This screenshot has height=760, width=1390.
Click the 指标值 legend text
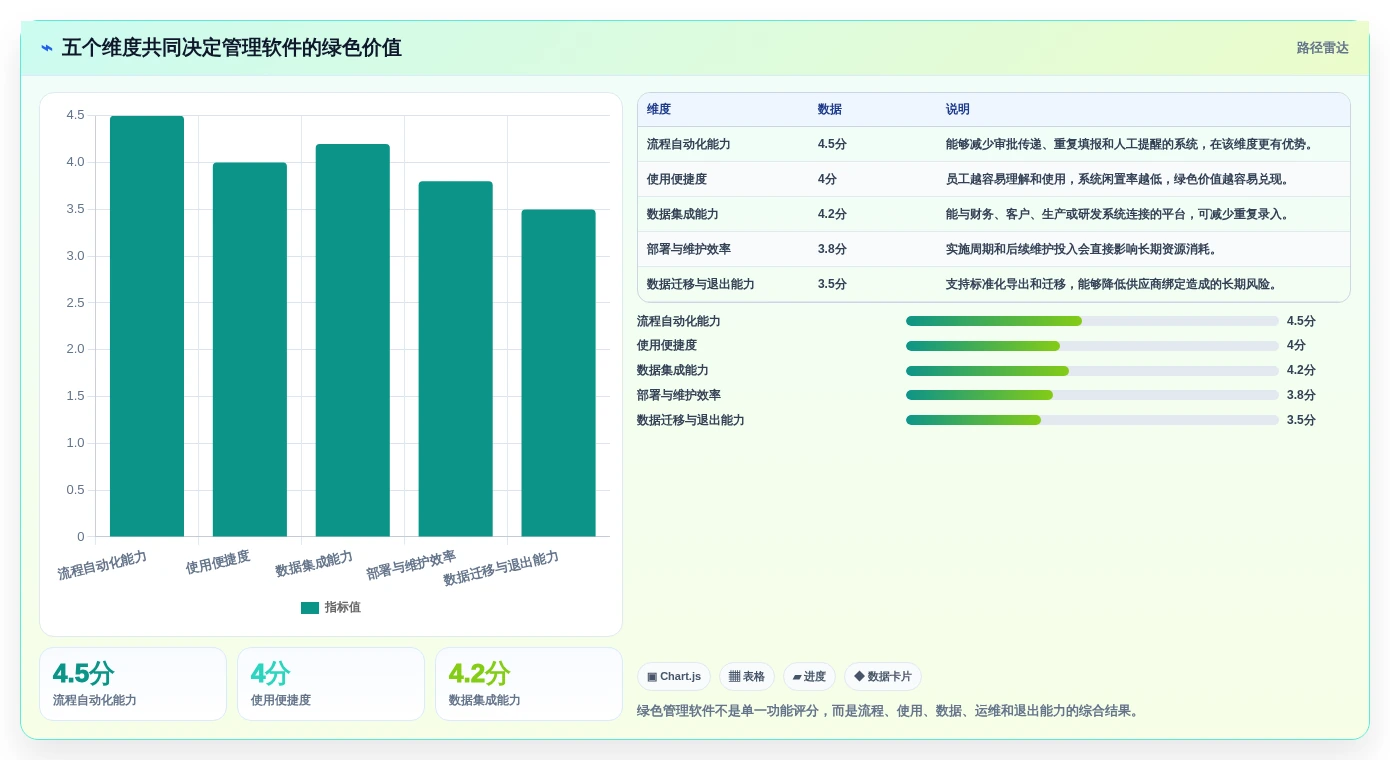coord(343,607)
